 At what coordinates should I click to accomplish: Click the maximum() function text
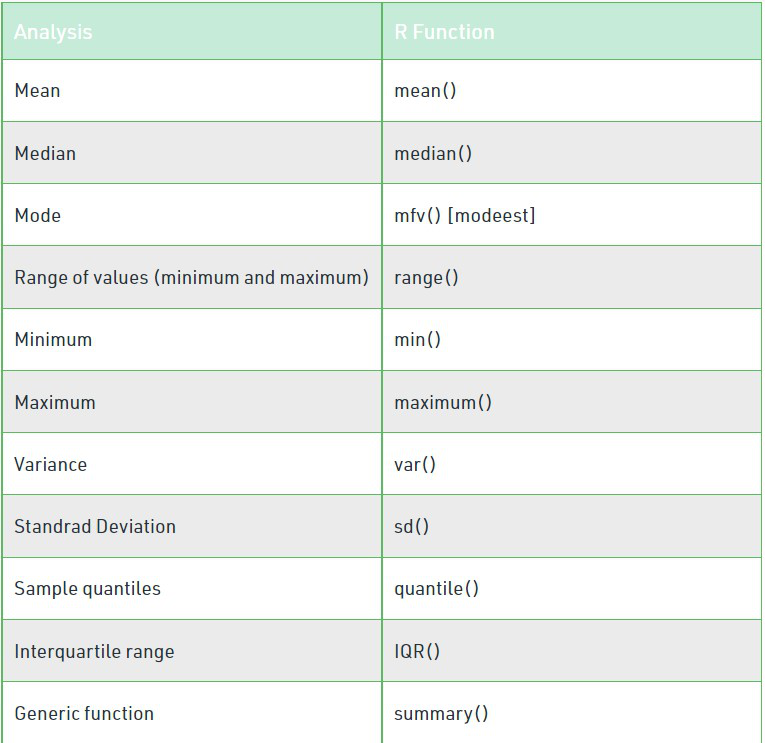443,402
